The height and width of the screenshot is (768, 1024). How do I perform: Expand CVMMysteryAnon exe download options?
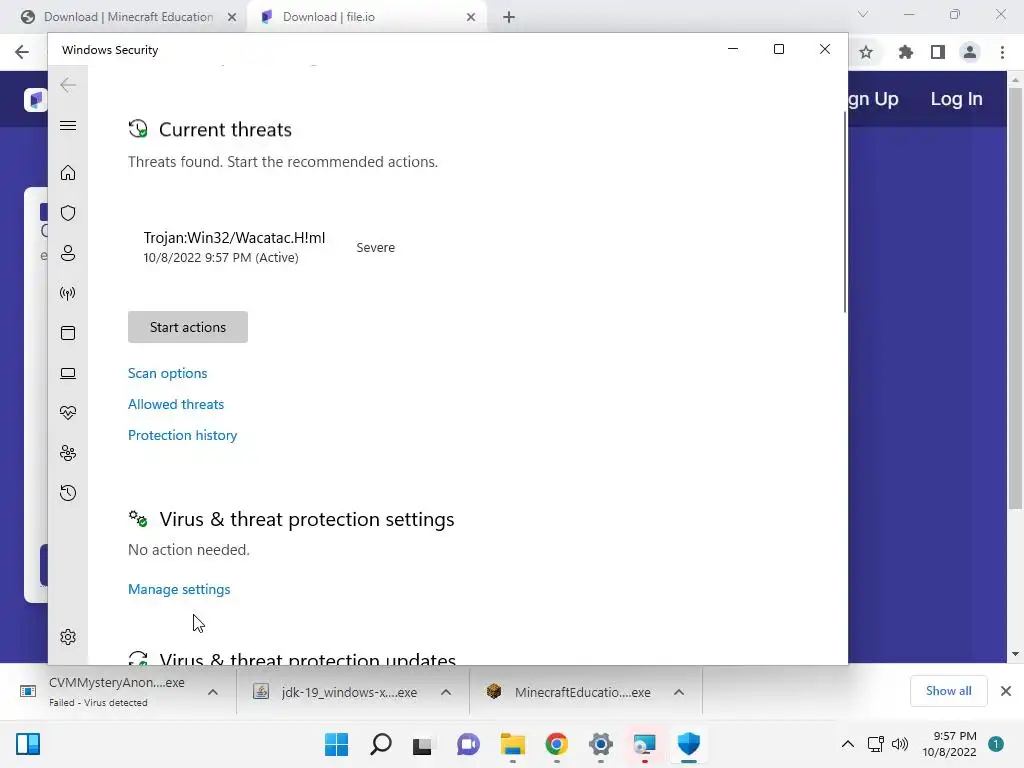pyautogui.click(x=213, y=692)
